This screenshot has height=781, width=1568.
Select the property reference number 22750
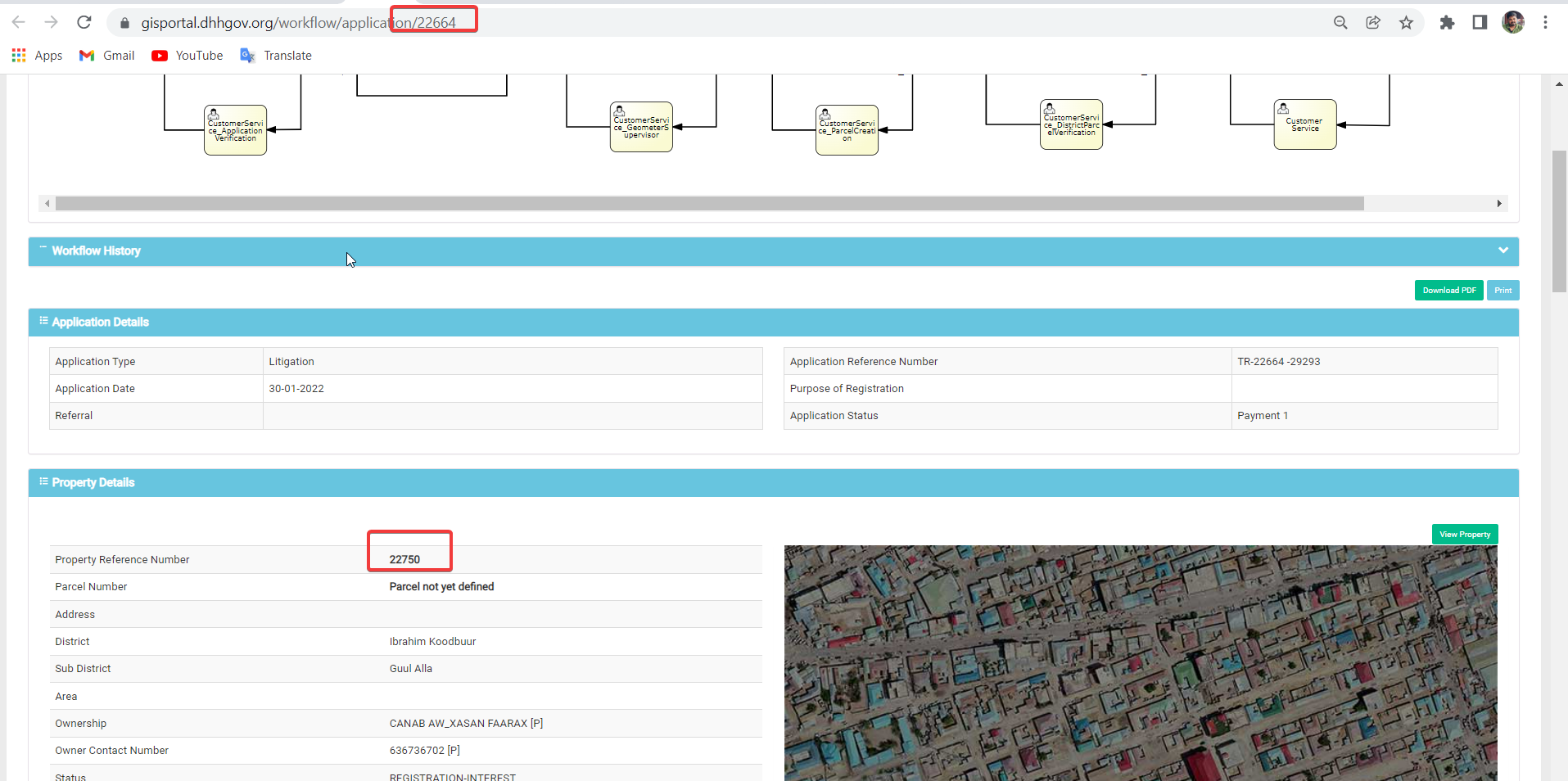click(x=404, y=560)
